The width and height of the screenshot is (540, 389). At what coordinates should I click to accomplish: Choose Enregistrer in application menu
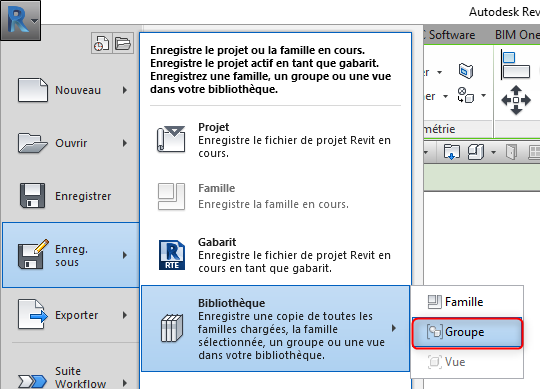coord(71,196)
